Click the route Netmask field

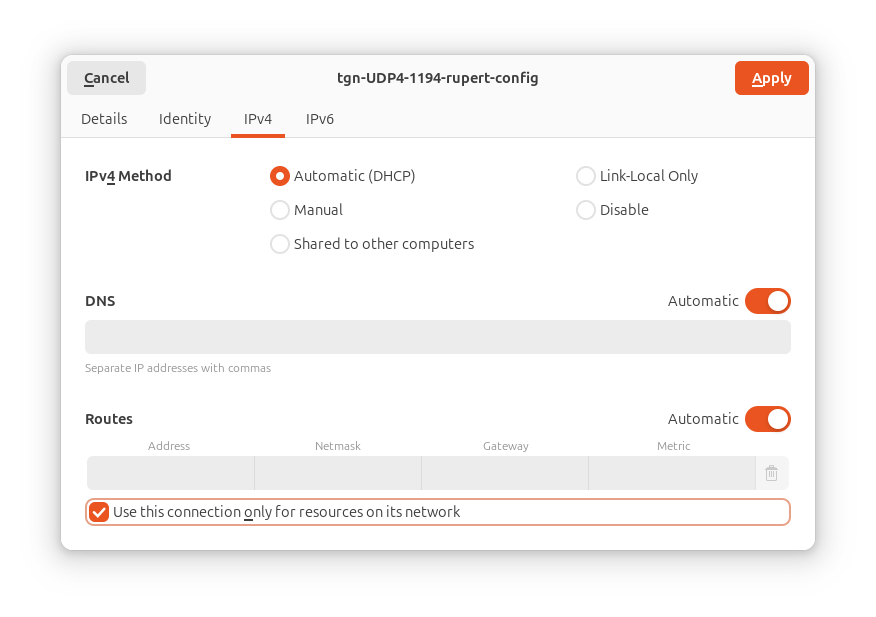338,473
